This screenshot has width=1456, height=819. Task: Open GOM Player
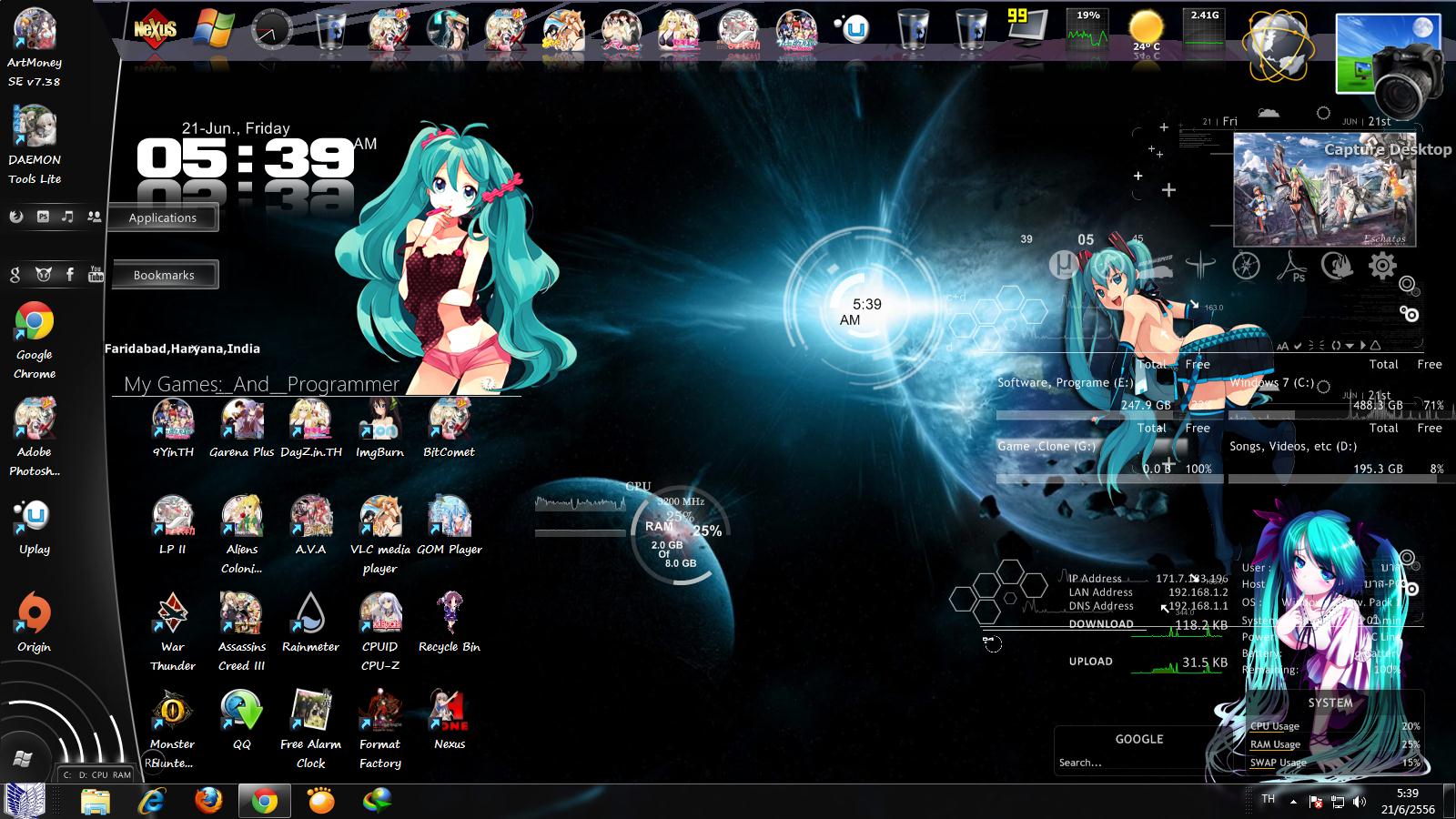pos(449,526)
